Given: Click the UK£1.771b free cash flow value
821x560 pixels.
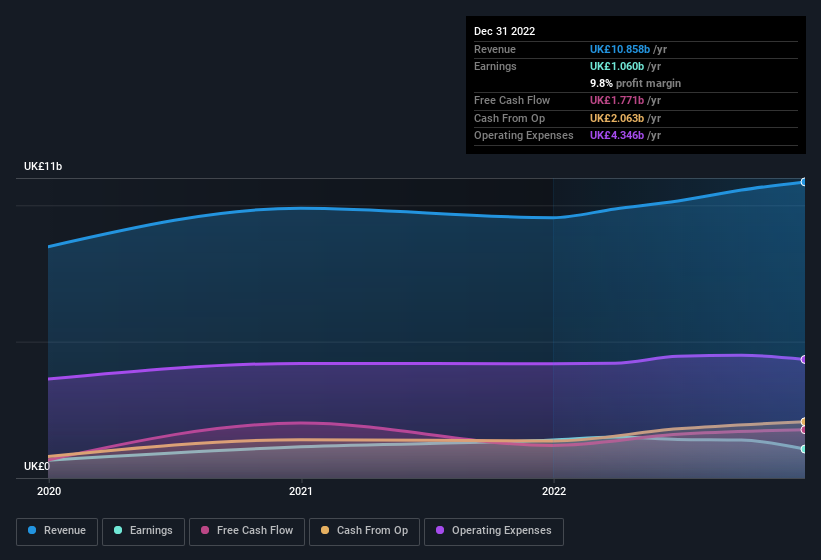Looking at the screenshot, I should 617,100.
